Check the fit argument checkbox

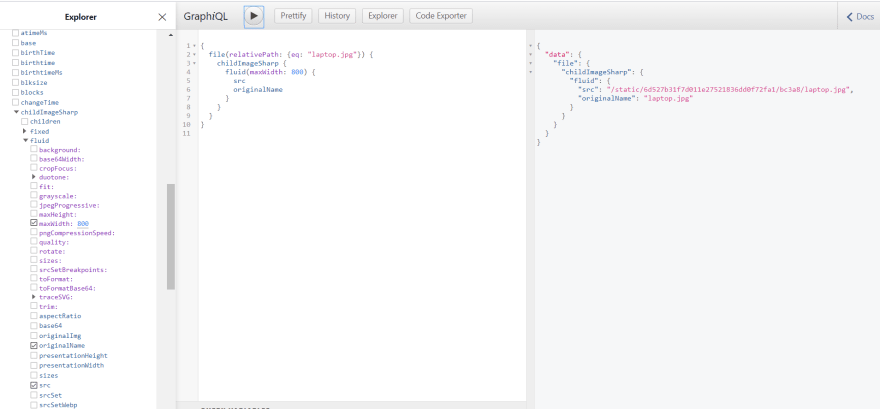34,186
